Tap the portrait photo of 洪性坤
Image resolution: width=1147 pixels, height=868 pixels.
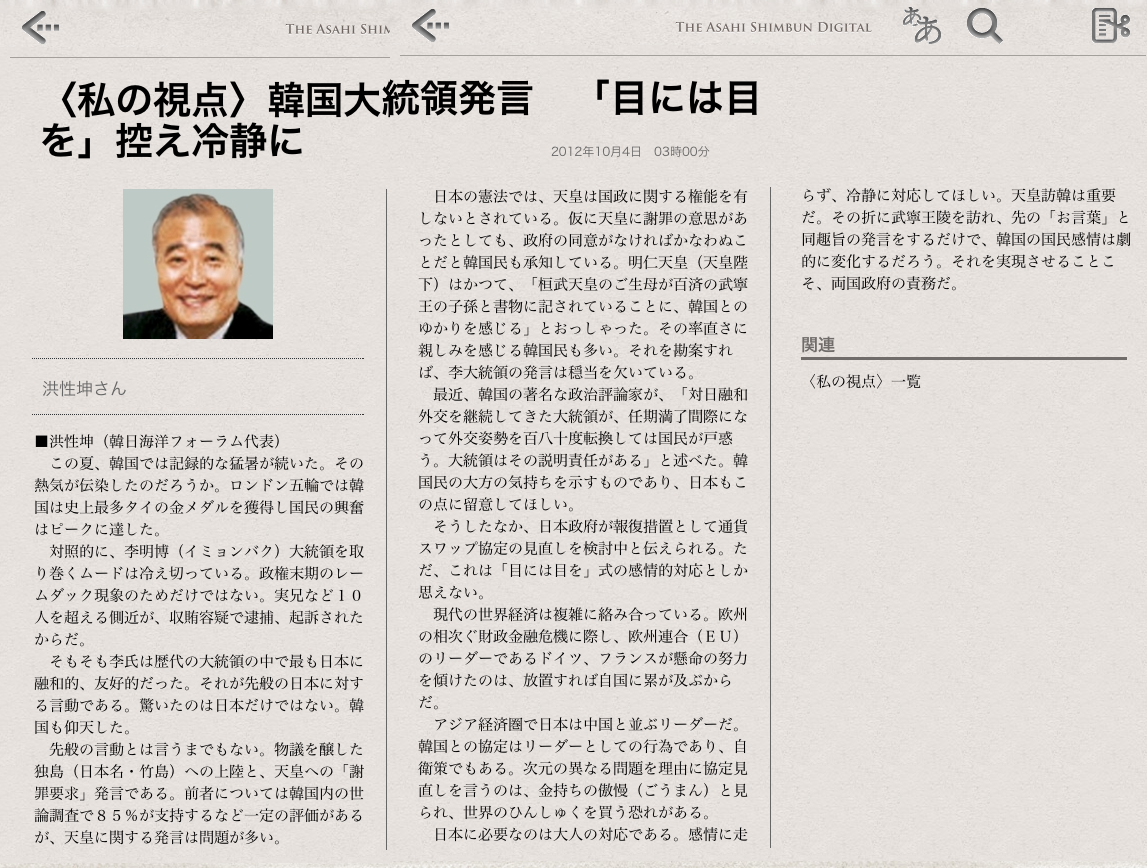point(198,264)
